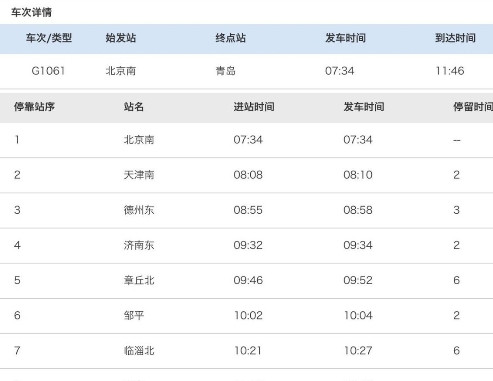Click departure time 08:58
This screenshot has width=493, height=381.
358,210
